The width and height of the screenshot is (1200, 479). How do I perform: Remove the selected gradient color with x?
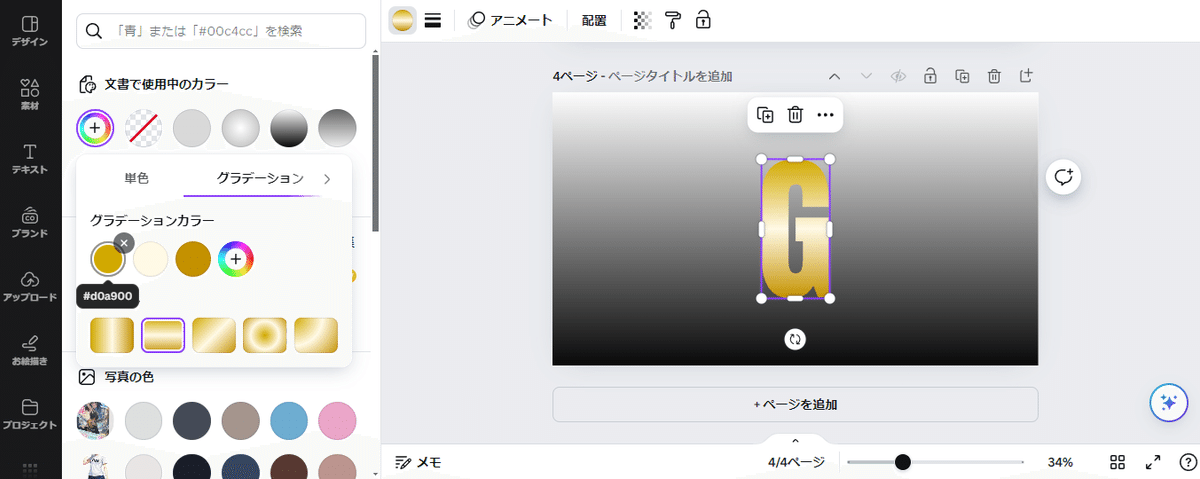[123, 243]
